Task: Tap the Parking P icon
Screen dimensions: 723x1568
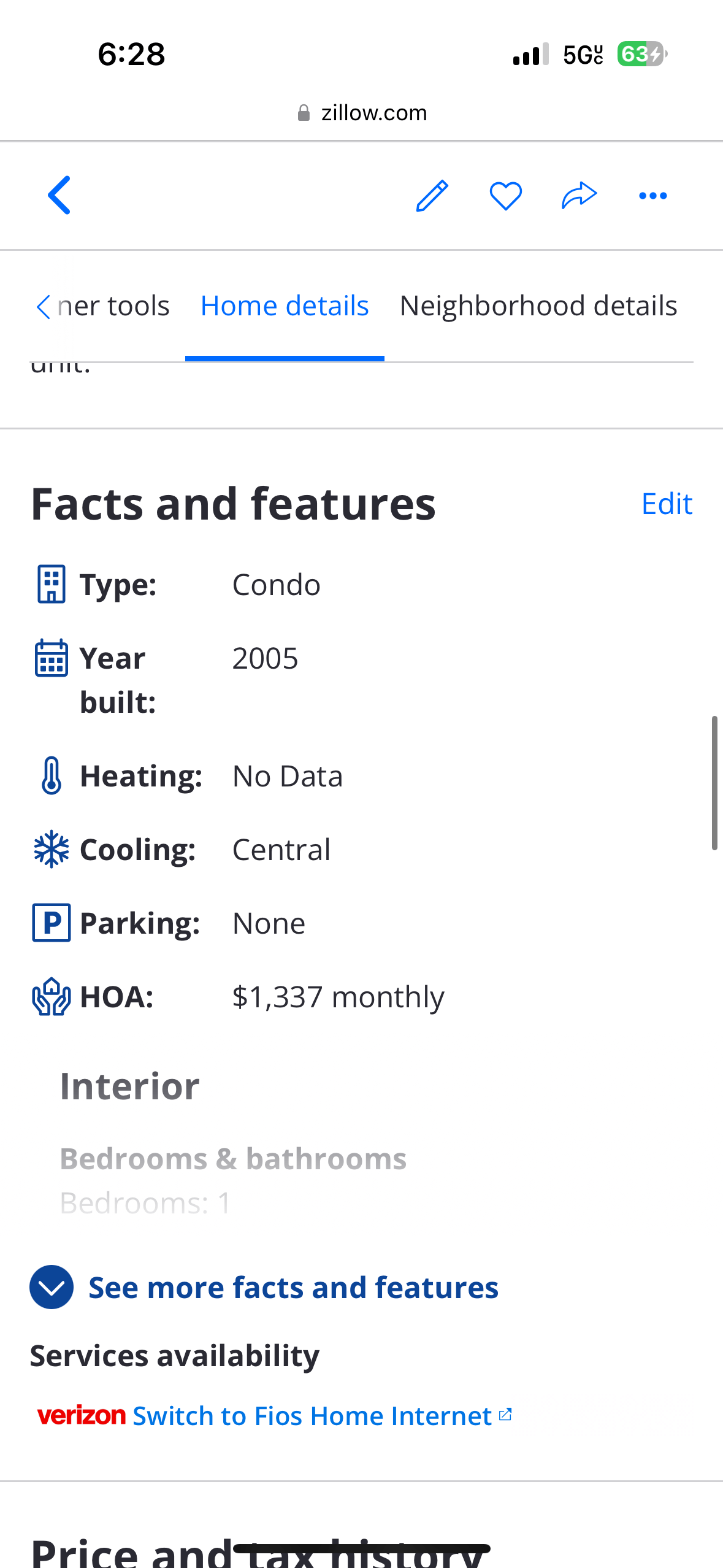Action: (52, 923)
